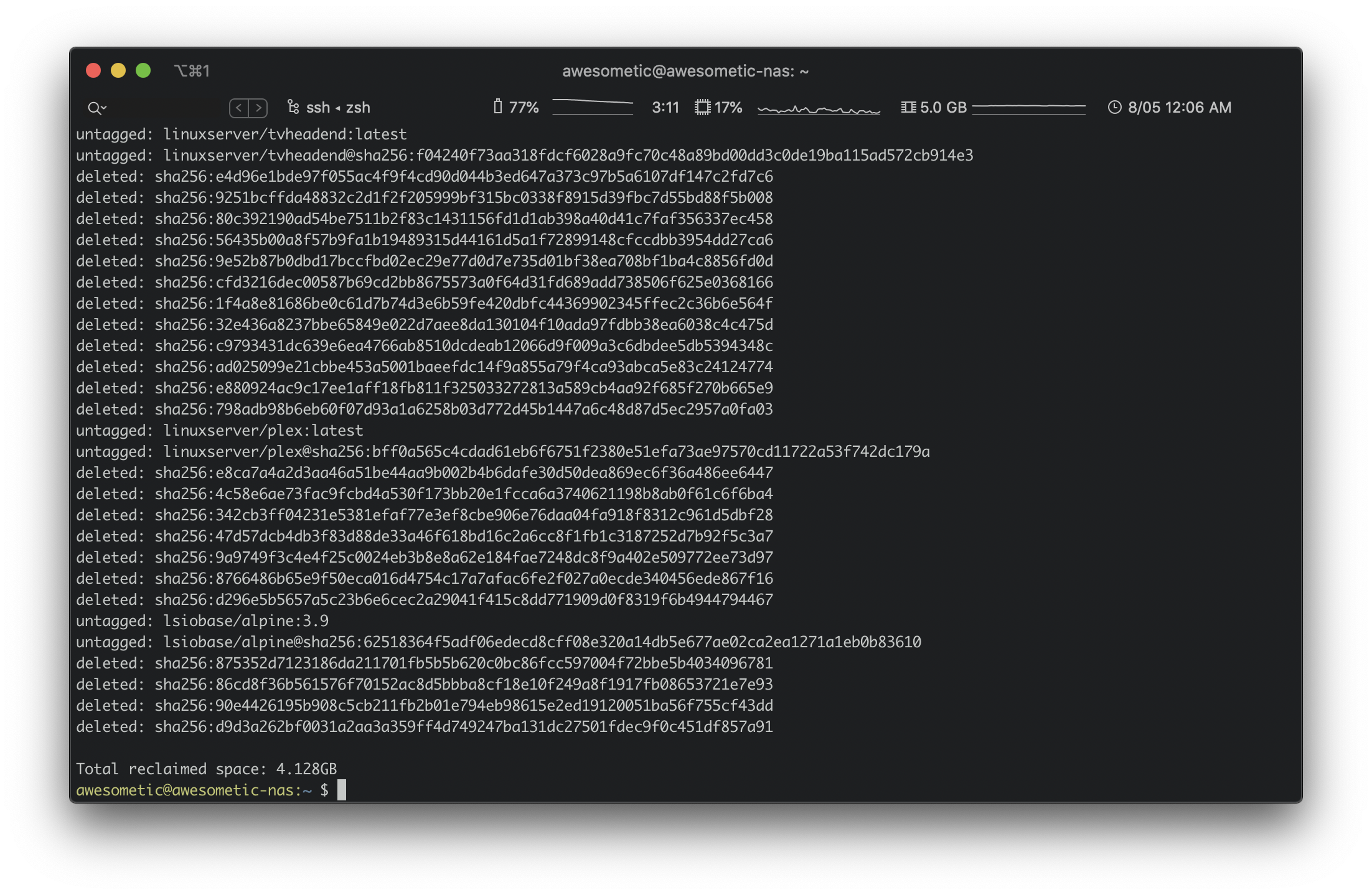
Task: Click the memory icon beside 5.0 GB
Action: pyautogui.click(x=908, y=107)
